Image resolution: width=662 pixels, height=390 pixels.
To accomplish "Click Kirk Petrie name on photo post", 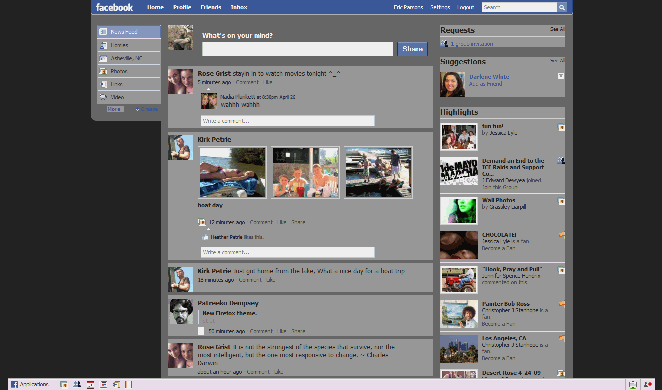I will 214,139.
